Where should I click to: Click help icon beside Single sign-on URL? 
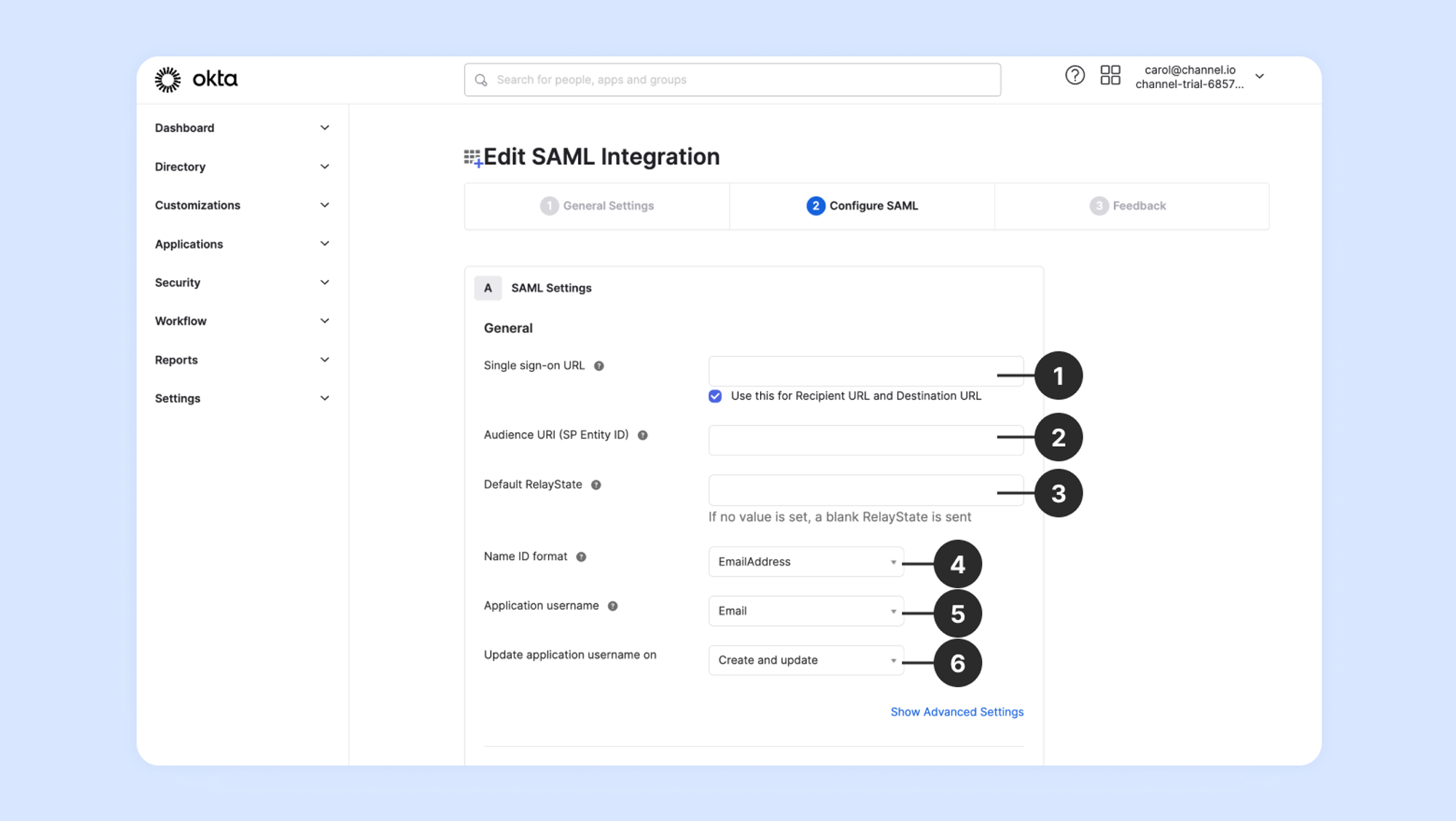click(x=599, y=366)
